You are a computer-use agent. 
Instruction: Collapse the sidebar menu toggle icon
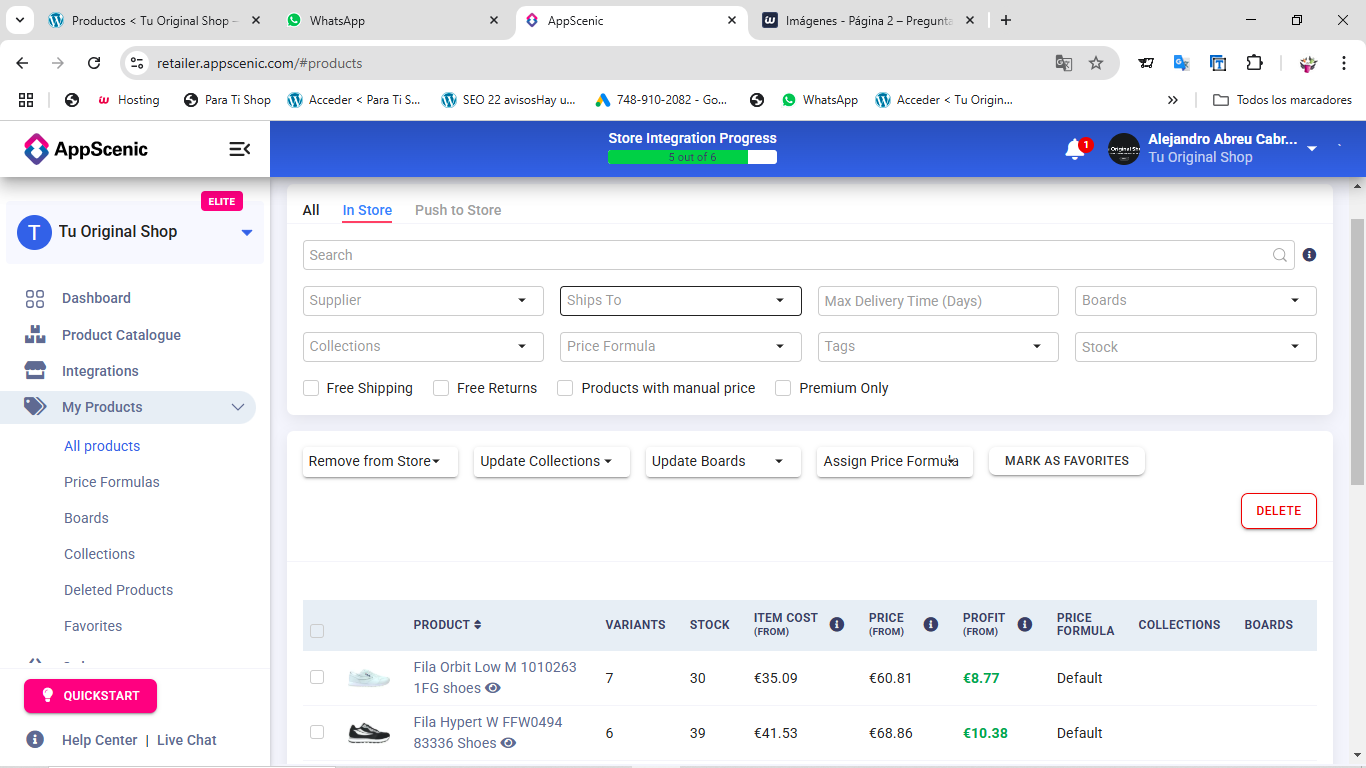[x=240, y=149]
